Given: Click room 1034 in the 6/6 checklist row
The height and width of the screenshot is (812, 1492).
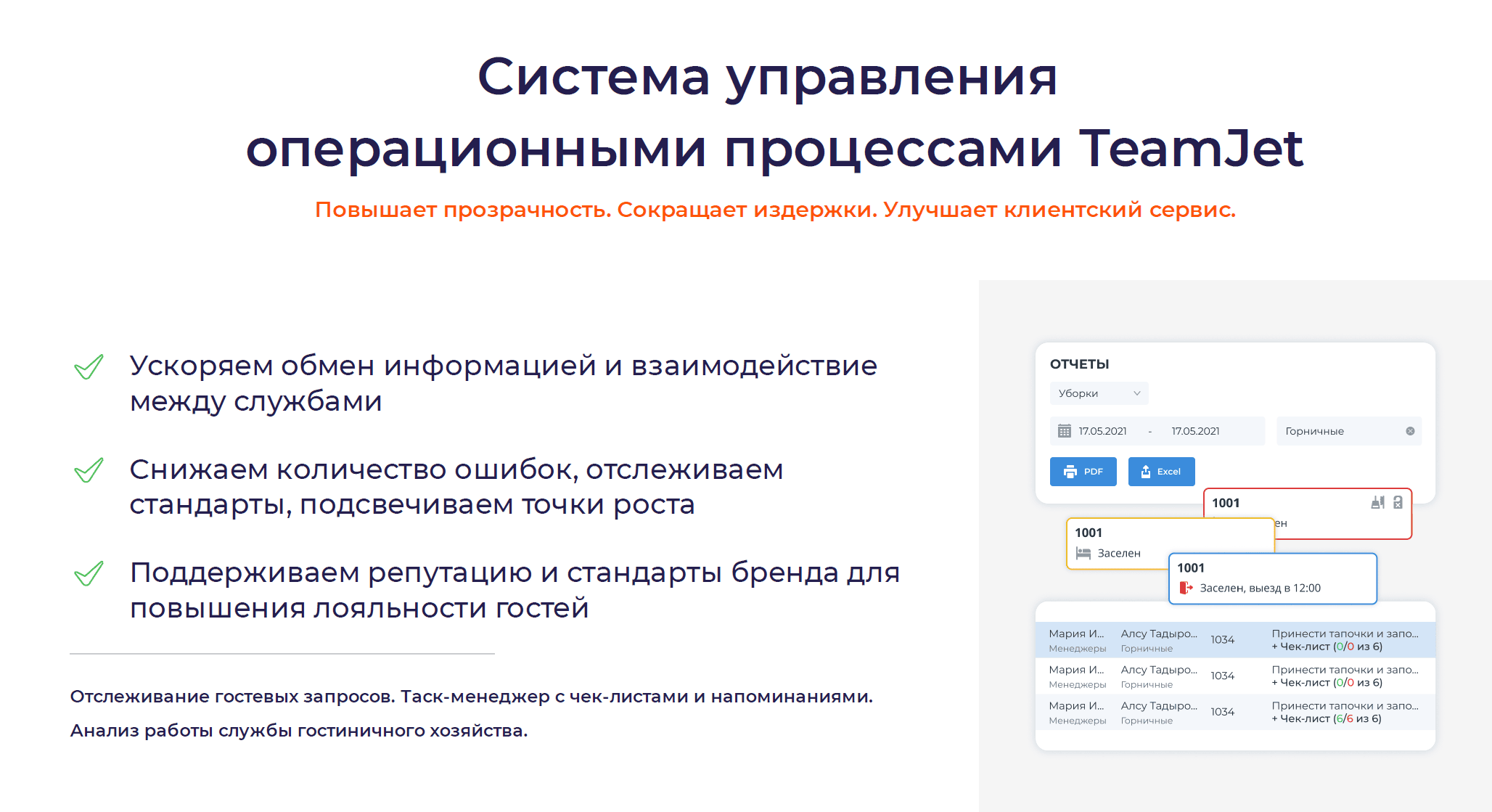Looking at the screenshot, I should tap(1222, 712).
